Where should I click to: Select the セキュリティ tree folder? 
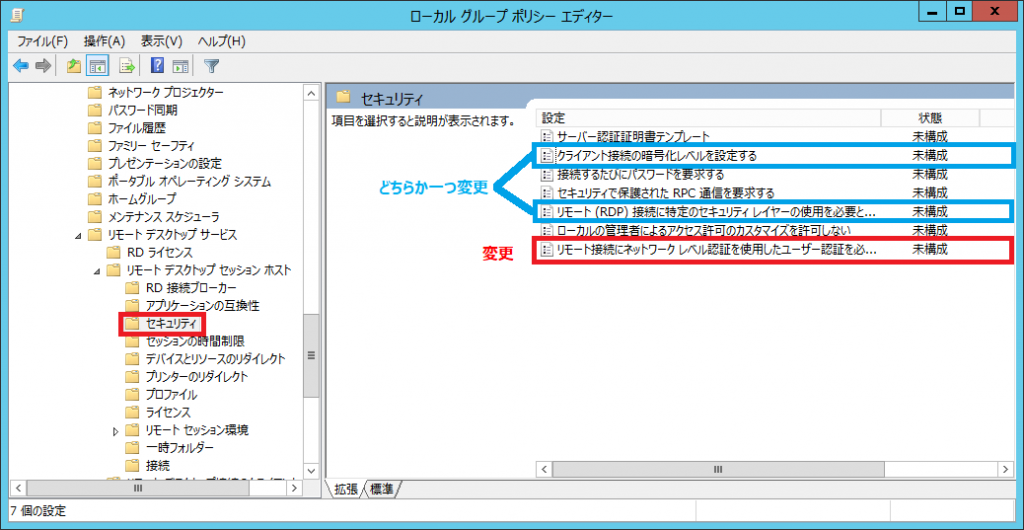pos(171,324)
